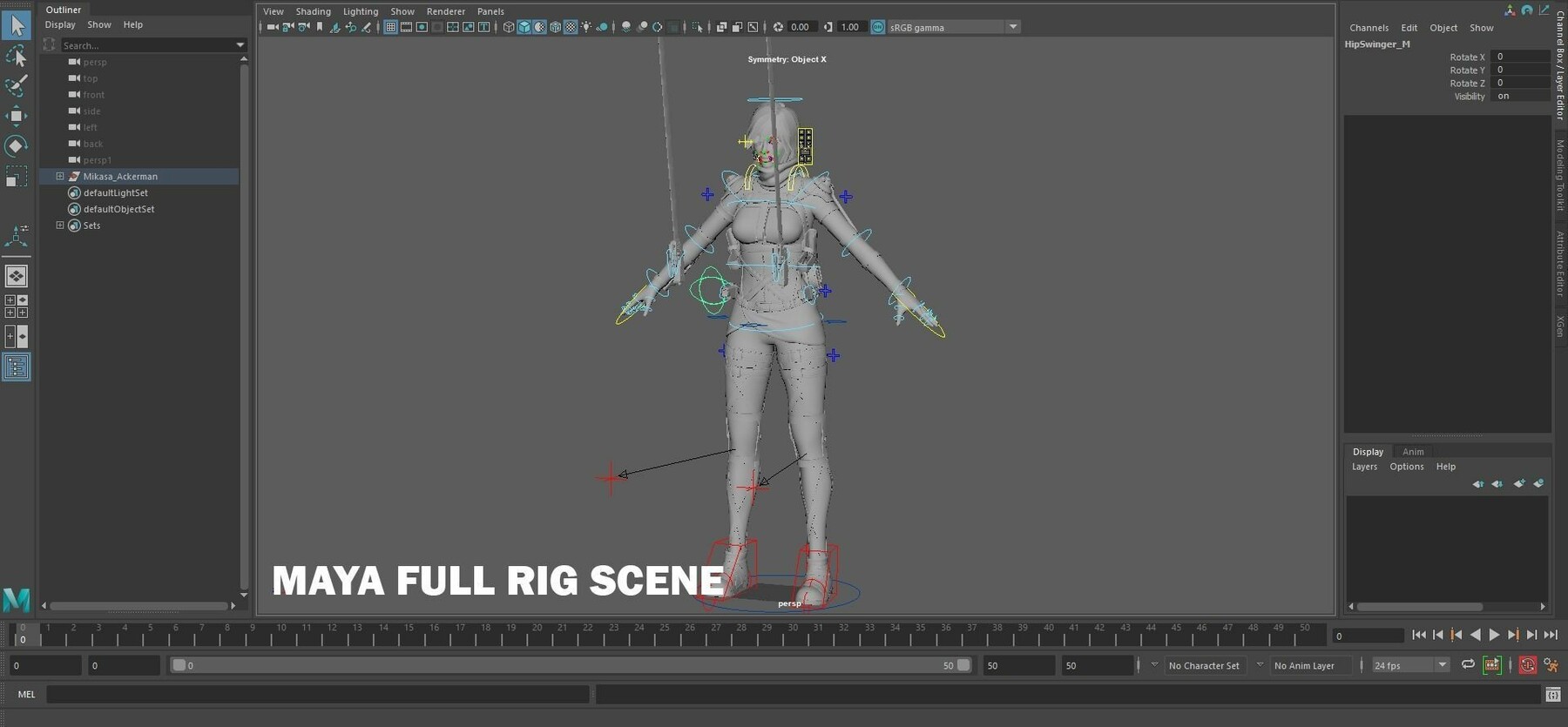1568x727 pixels.
Task: Select the Move tool in toolbox
Action: tap(16, 116)
